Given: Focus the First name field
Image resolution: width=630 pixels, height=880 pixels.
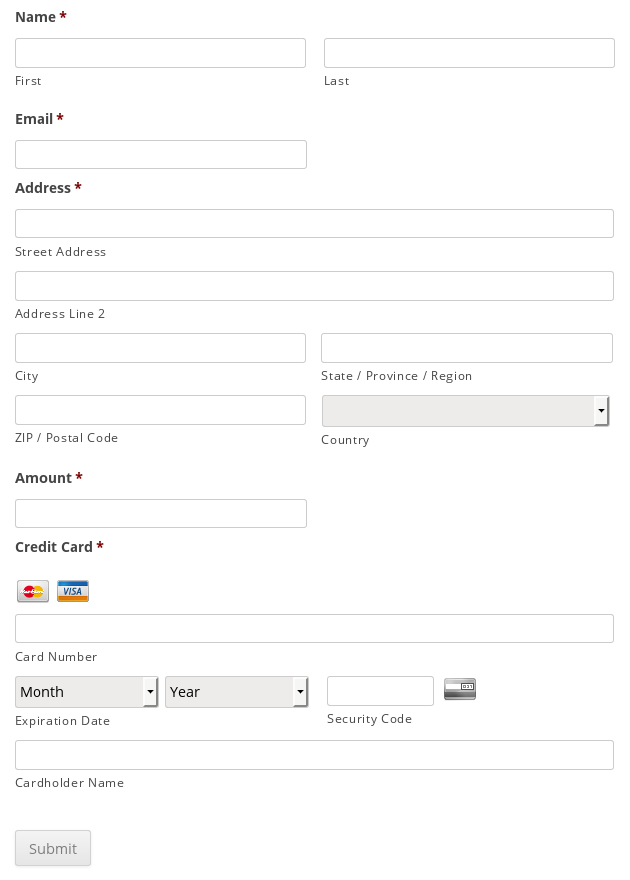Looking at the screenshot, I should point(160,53).
